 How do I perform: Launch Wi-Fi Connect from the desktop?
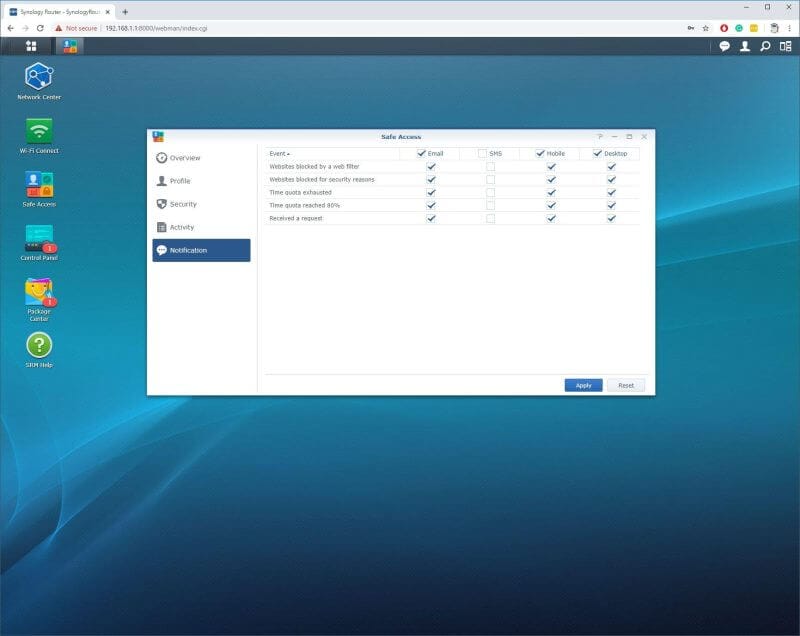click(x=38, y=130)
